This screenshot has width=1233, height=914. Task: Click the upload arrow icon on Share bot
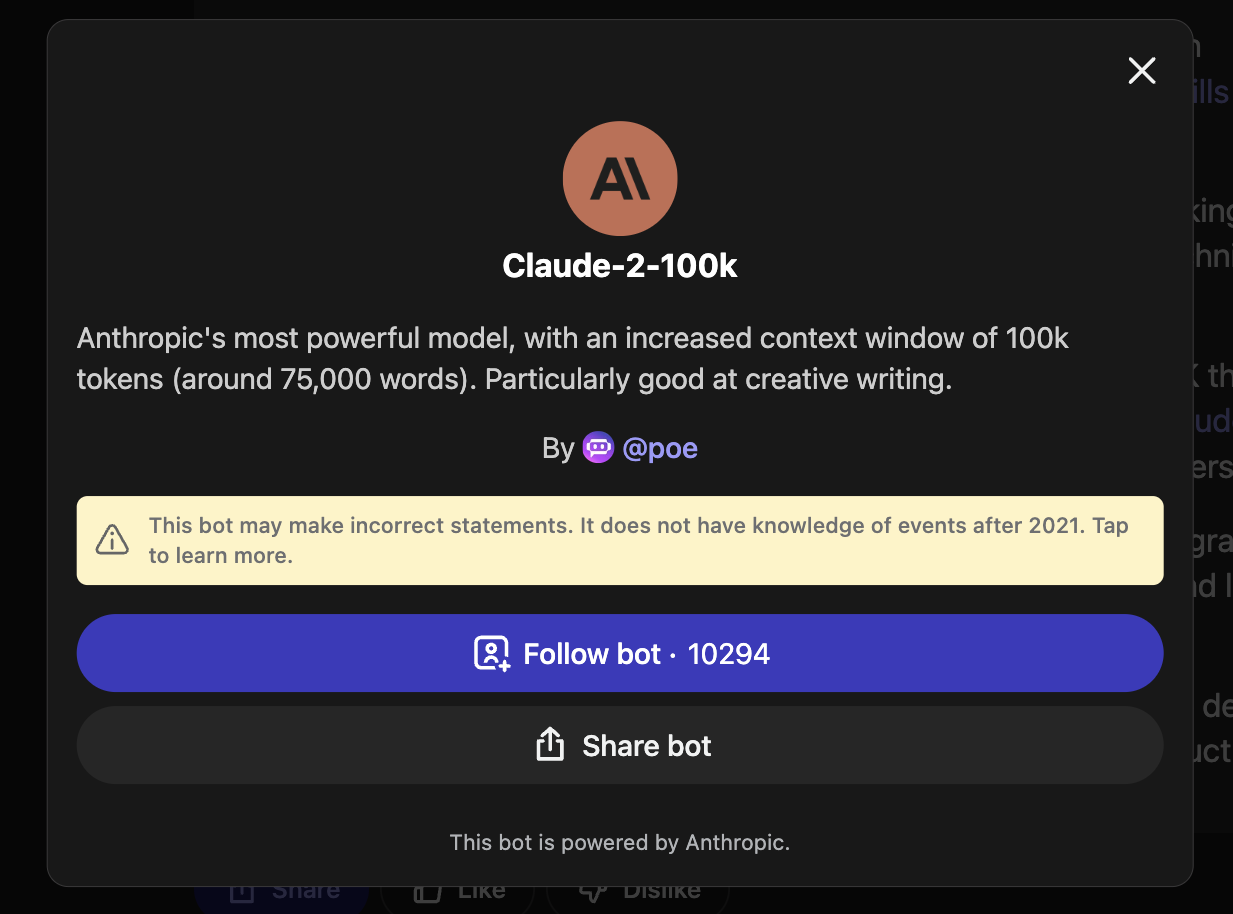coord(550,745)
